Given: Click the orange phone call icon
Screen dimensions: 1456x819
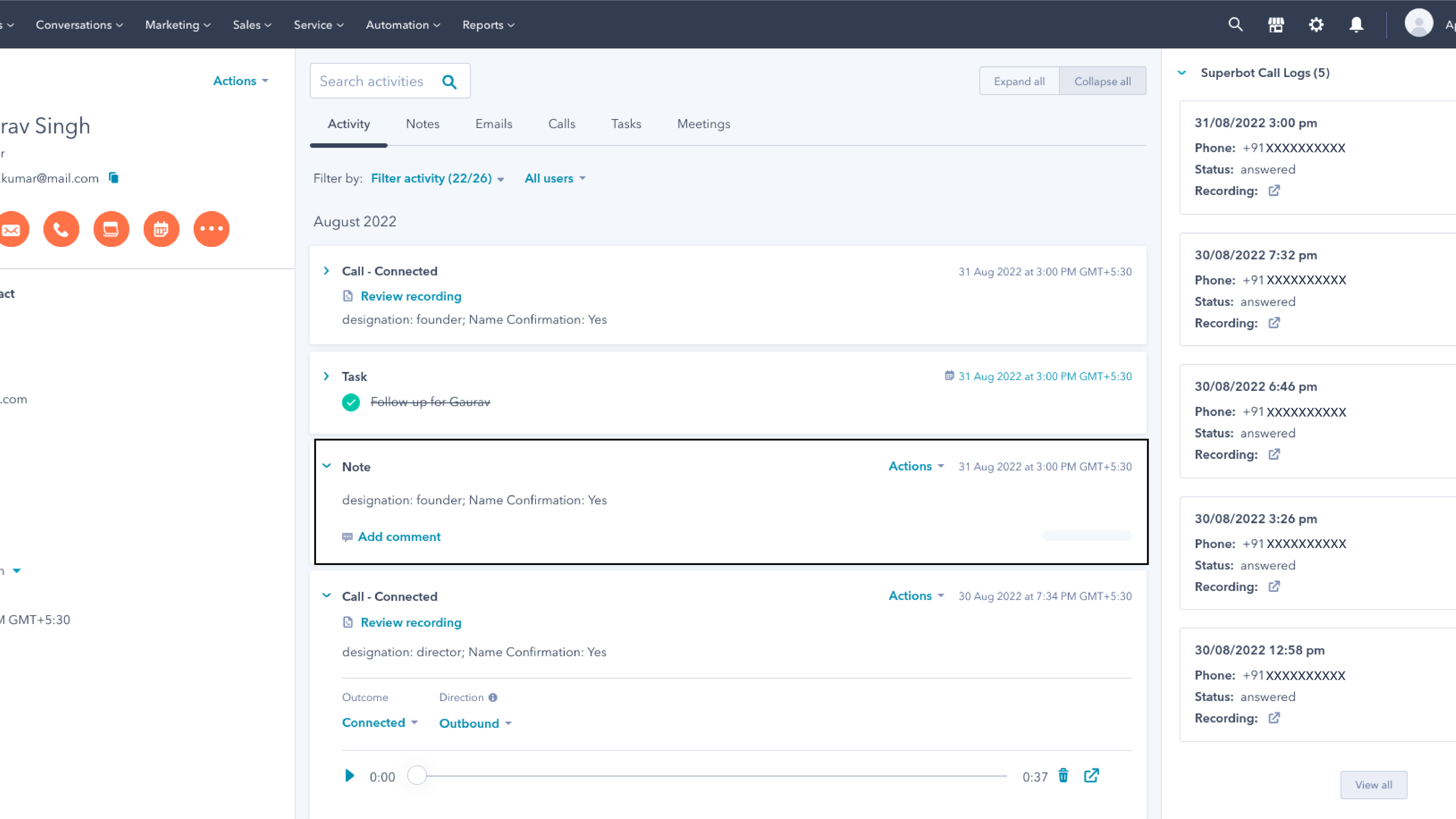Looking at the screenshot, I should [61, 229].
